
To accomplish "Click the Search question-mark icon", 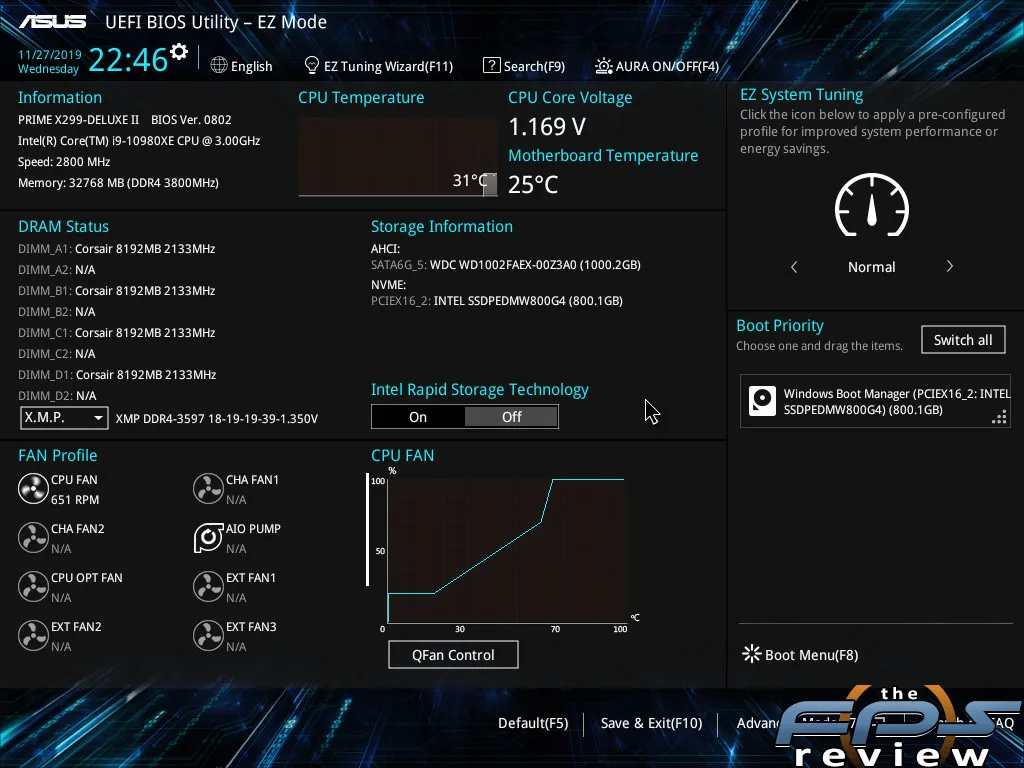I will point(491,65).
